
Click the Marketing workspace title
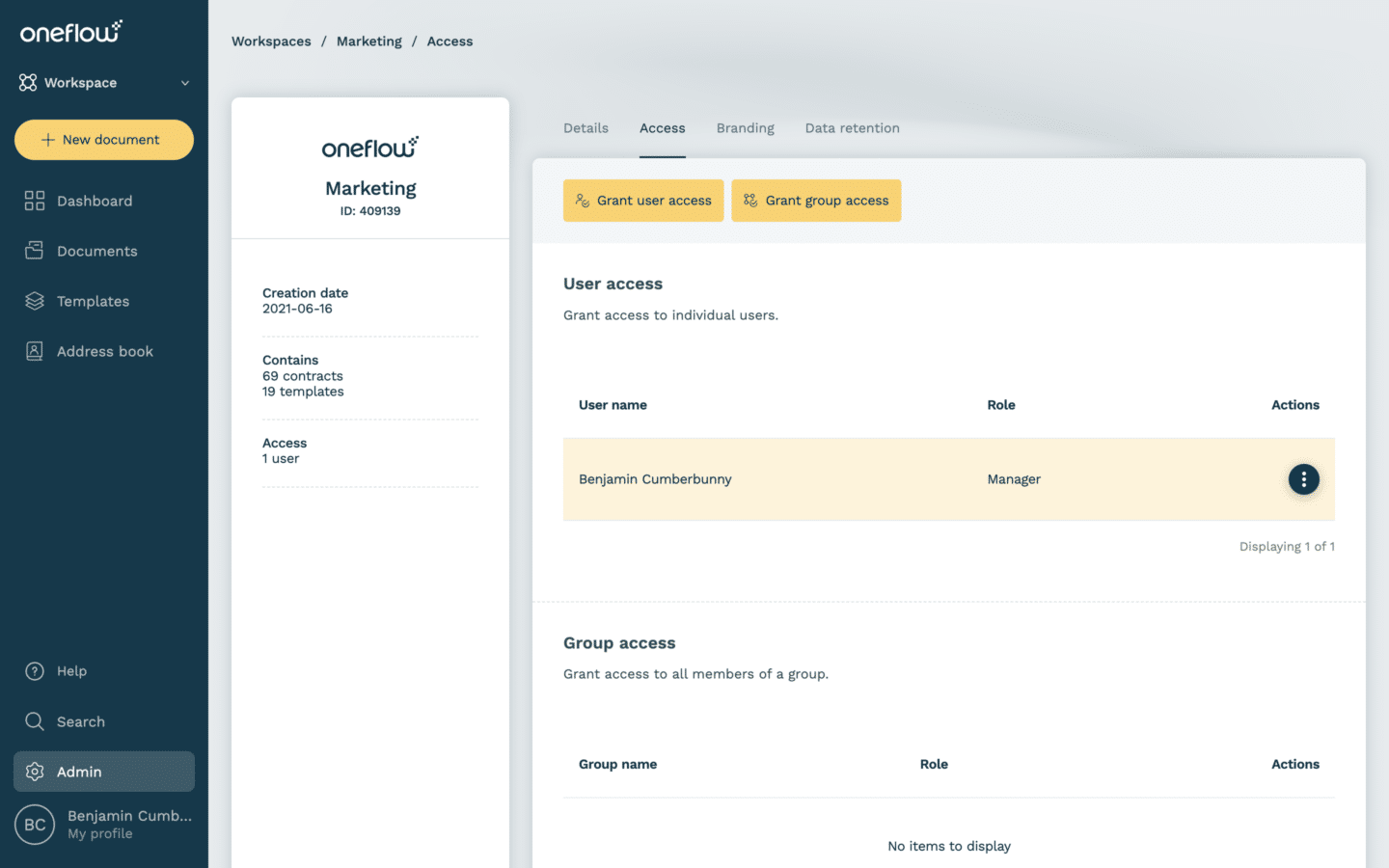pyautogui.click(x=370, y=188)
